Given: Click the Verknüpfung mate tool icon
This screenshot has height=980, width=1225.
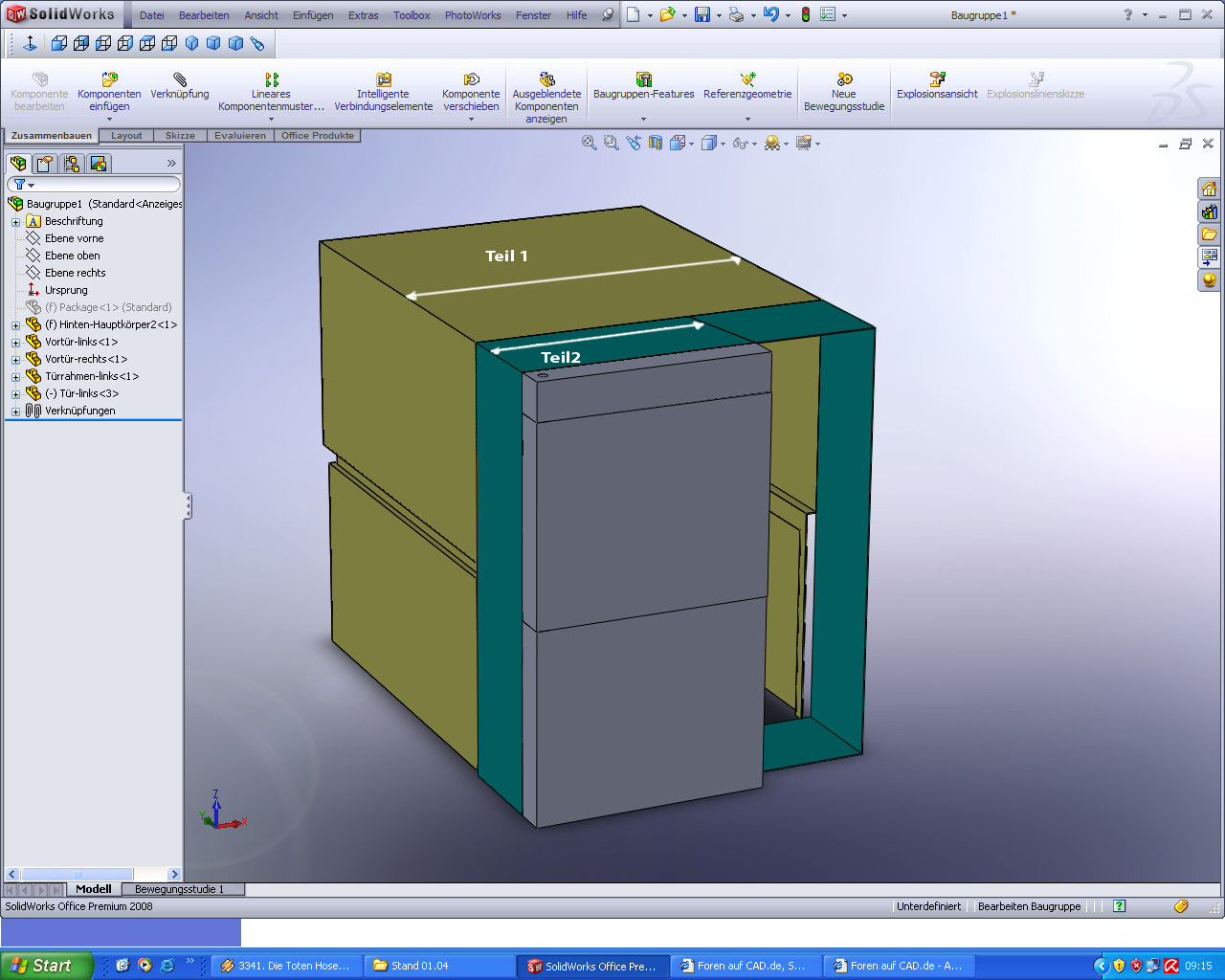Looking at the screenshot, I should pos(180,79).
